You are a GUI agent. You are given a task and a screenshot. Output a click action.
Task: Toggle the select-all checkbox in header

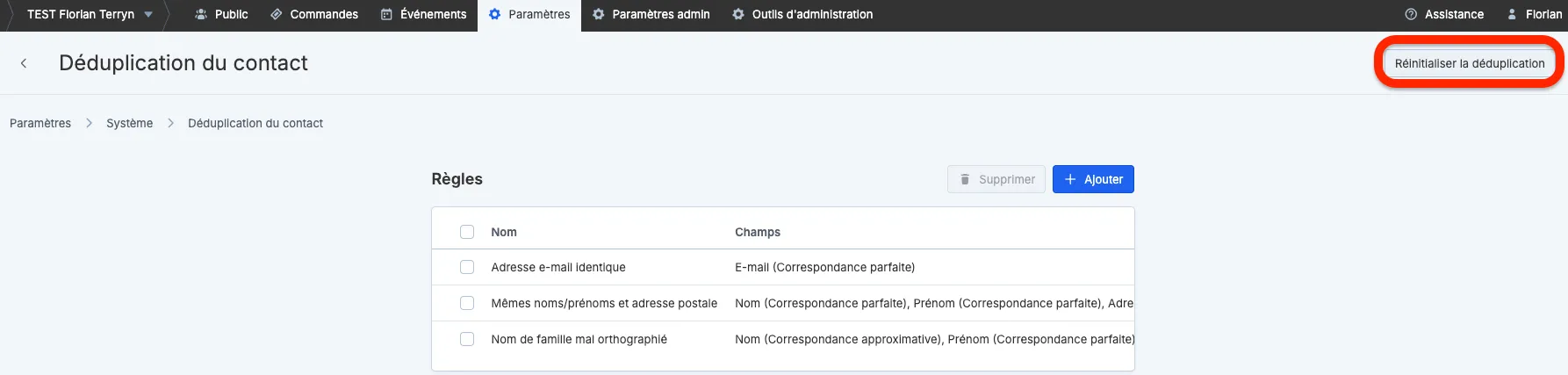pos(467,232)
